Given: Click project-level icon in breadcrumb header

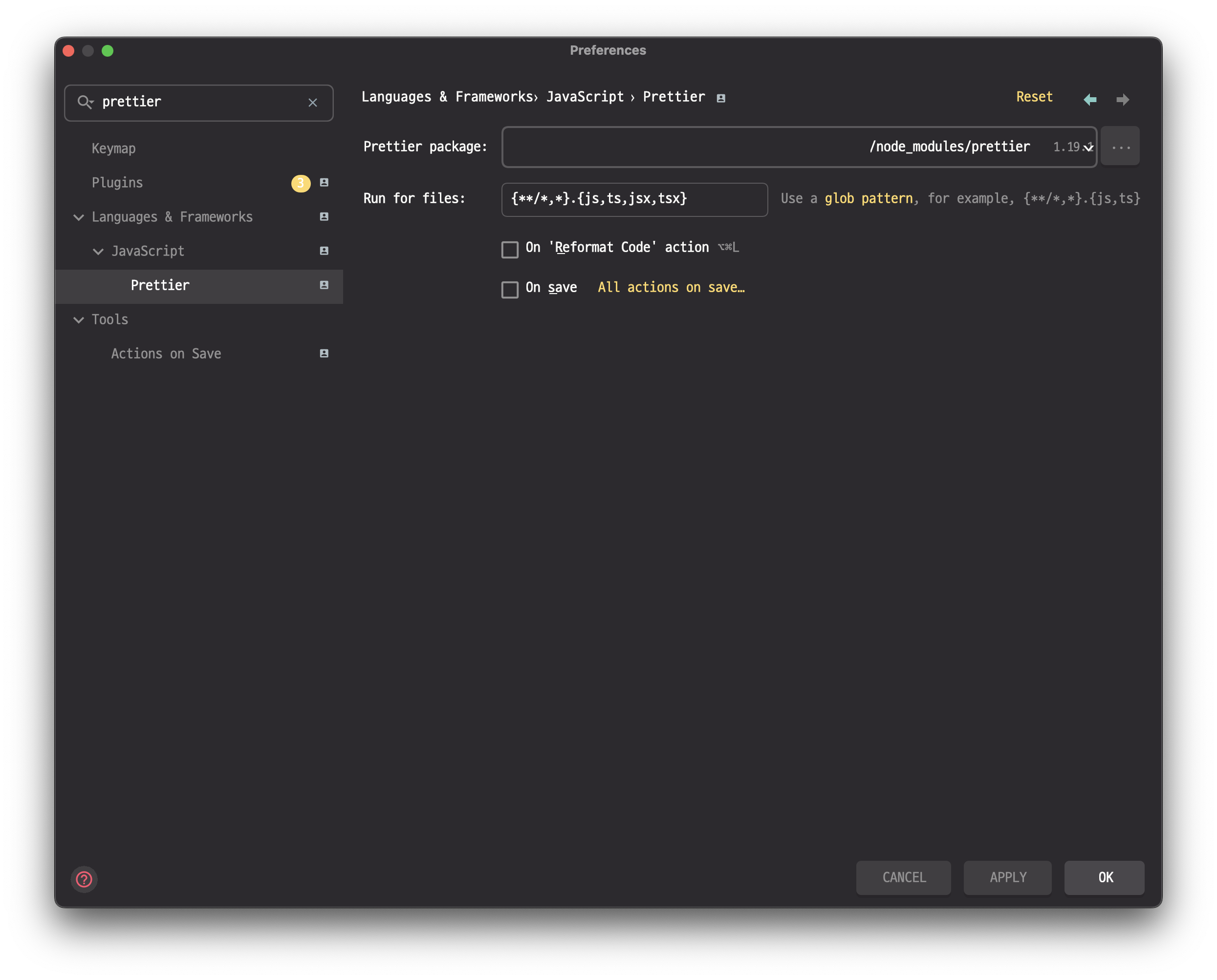Looking at the screenshot, I should click(720, 98).
